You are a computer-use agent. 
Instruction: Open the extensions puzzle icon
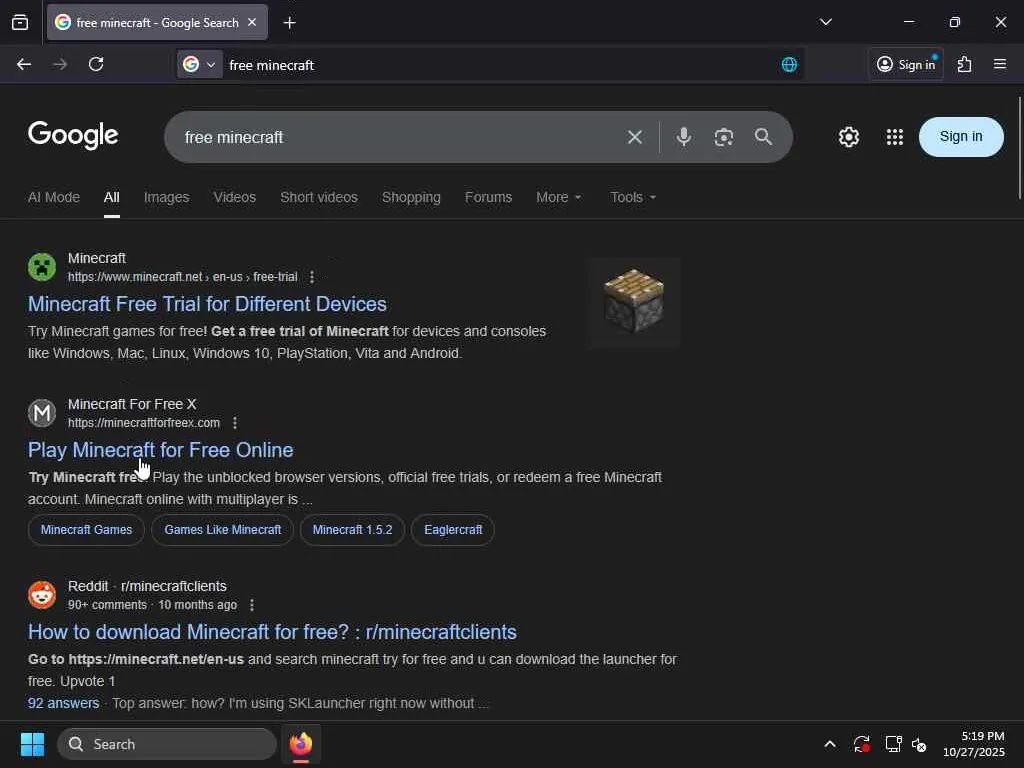coord(965,64)
